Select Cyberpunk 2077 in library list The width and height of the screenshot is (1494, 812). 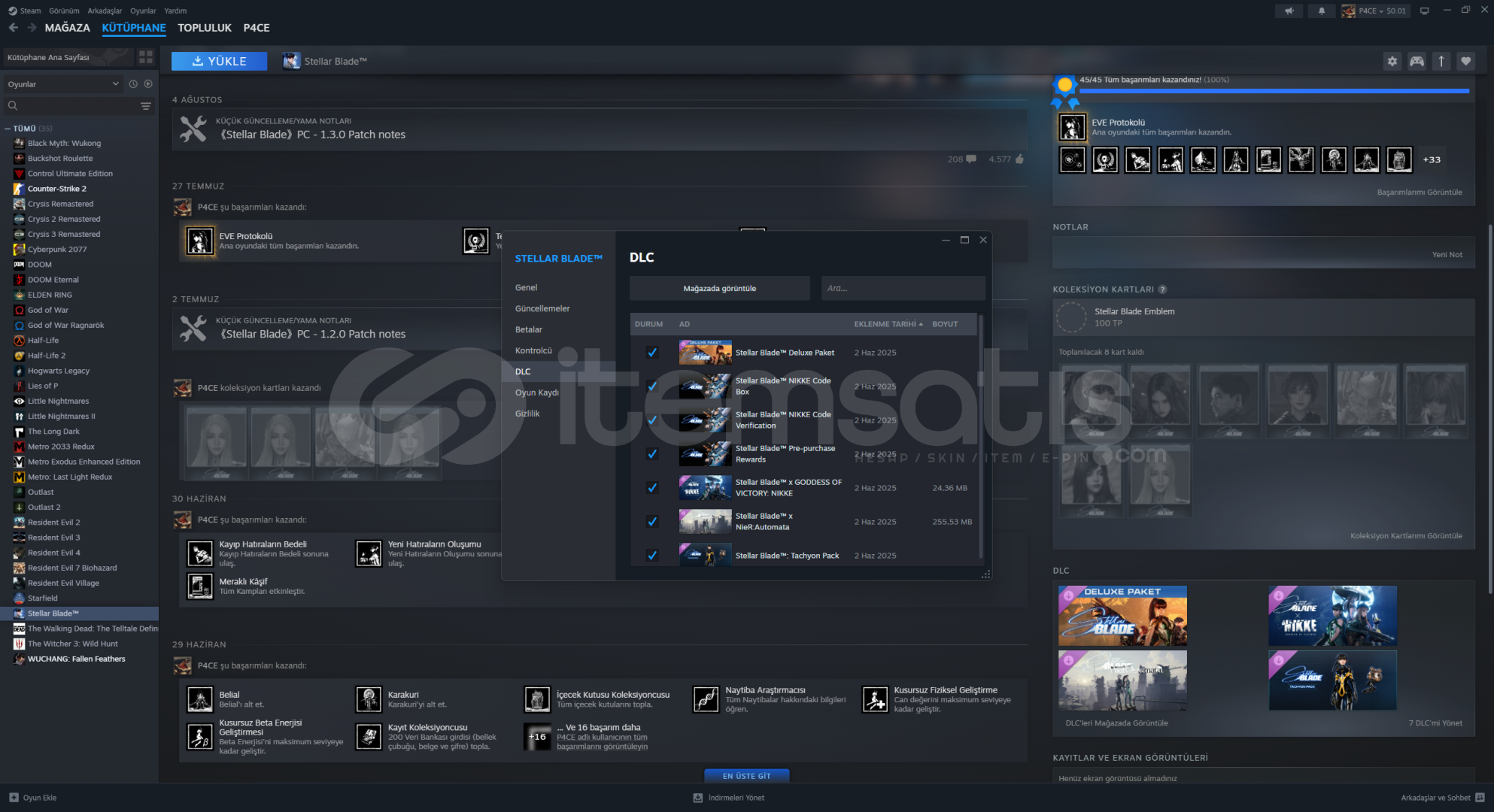(x=57, y=249)
